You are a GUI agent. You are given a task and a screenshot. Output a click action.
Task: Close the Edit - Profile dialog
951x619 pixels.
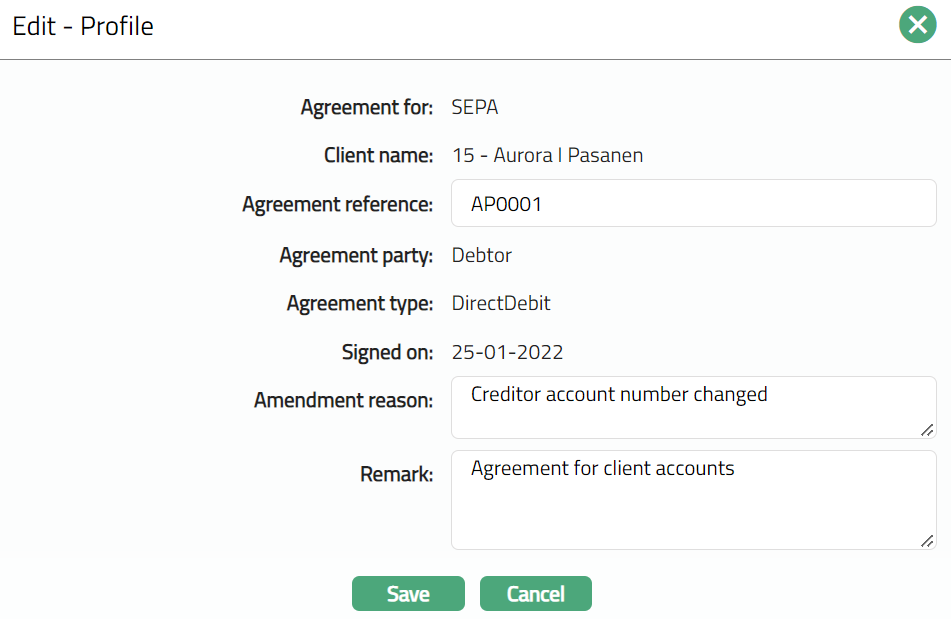point(917,24)
